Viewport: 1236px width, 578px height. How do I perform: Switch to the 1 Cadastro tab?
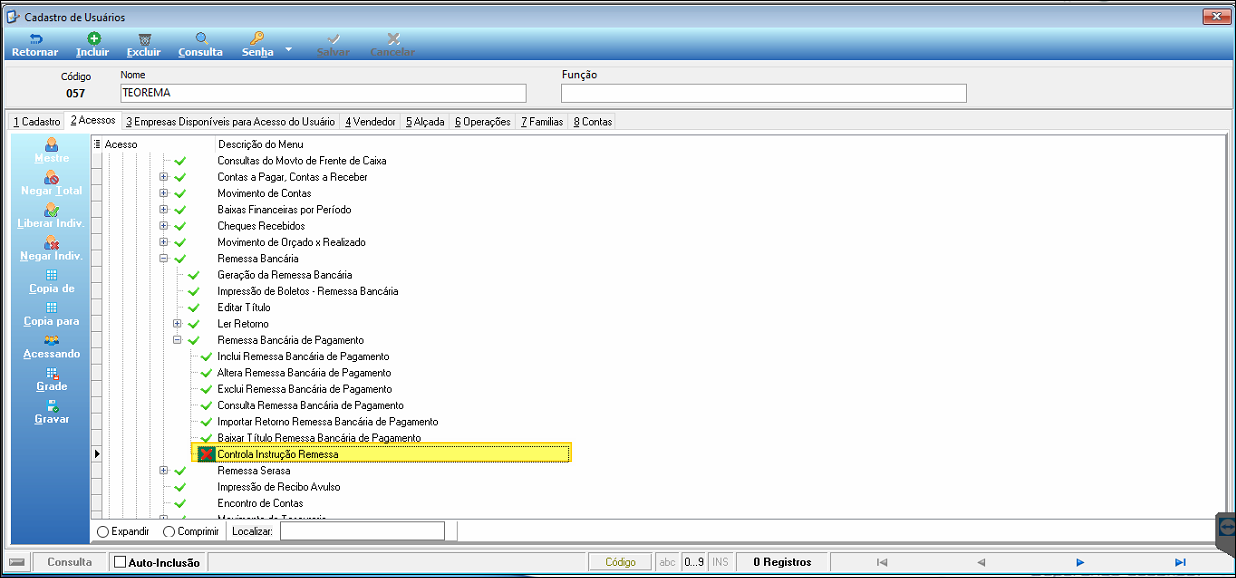click(37, 121)
